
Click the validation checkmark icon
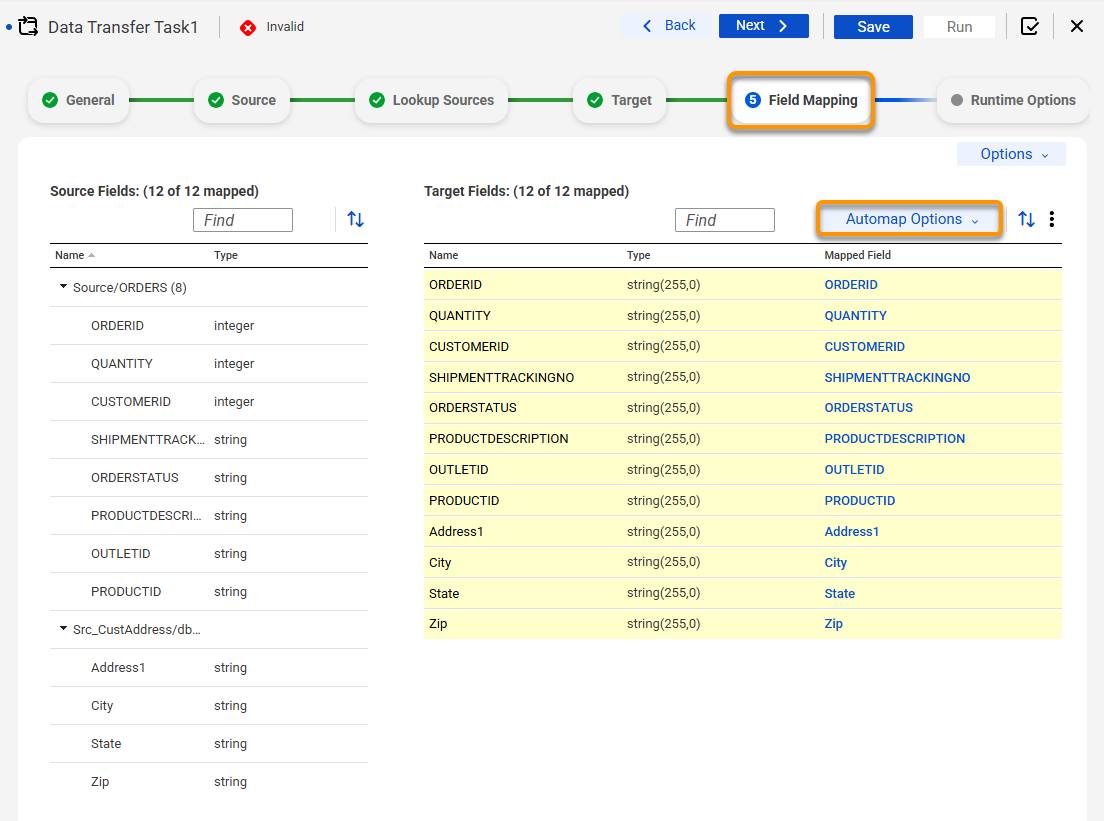pos(1029,27)
